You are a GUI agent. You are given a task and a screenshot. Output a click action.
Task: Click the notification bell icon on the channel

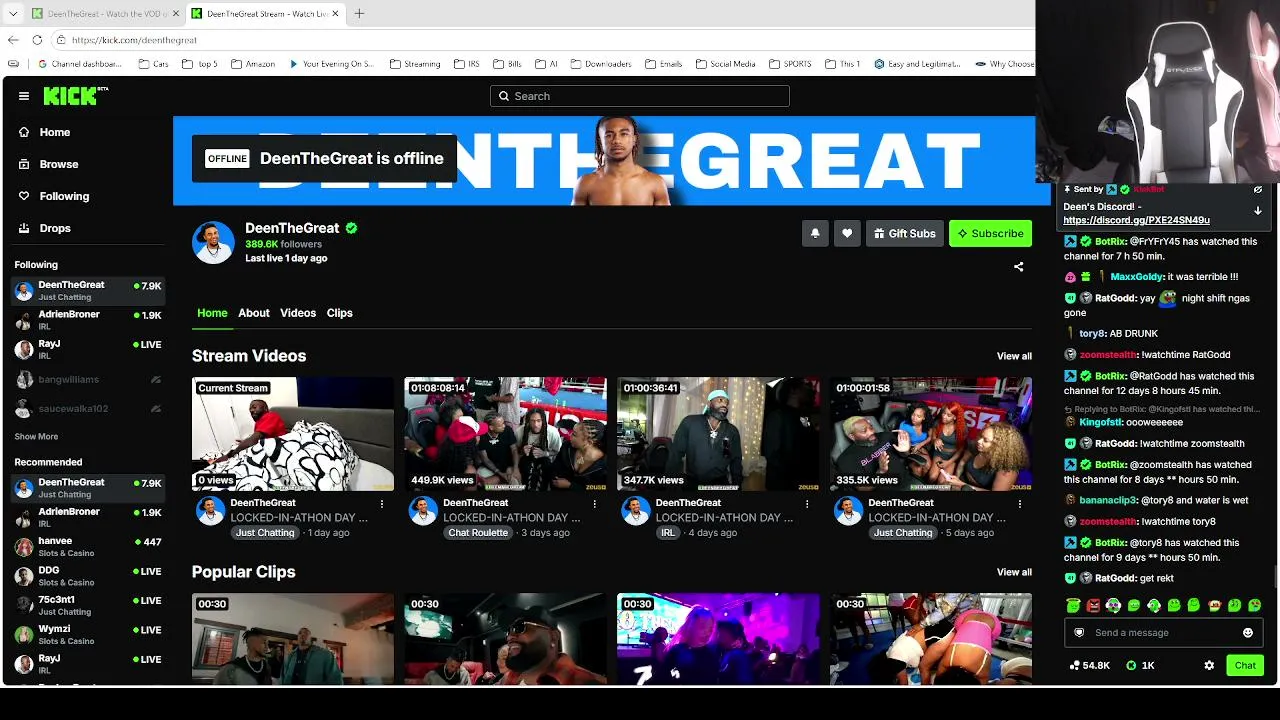(815, 233)
